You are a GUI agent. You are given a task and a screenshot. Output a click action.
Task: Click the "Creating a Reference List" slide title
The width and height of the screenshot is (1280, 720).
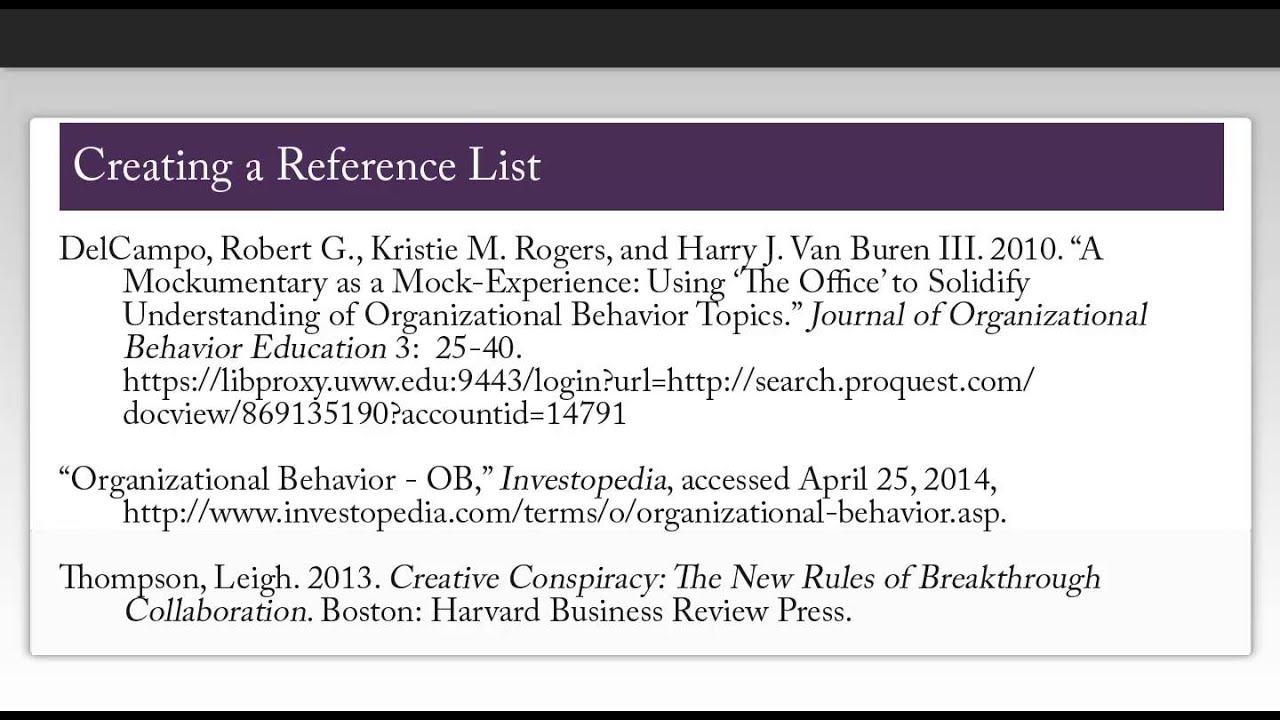tap(306, 165)
